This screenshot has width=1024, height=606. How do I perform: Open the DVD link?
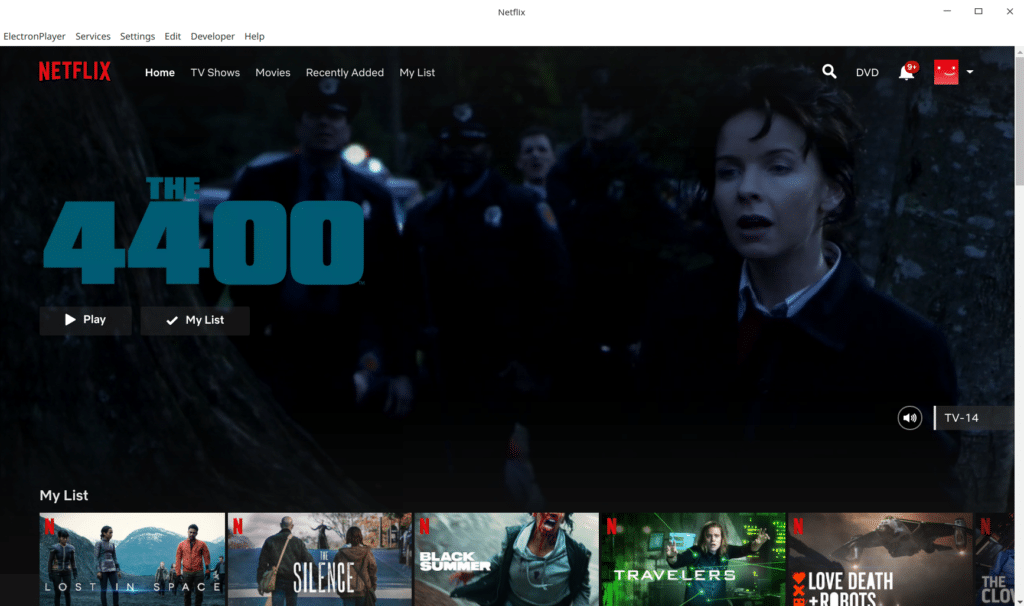867,72
